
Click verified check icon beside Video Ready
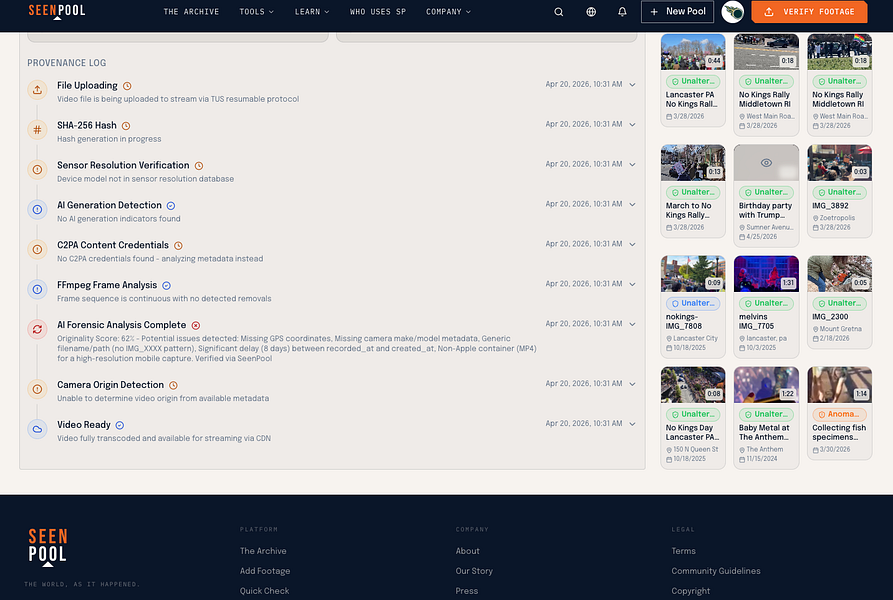pyautogui.click(x=120, y=425)
